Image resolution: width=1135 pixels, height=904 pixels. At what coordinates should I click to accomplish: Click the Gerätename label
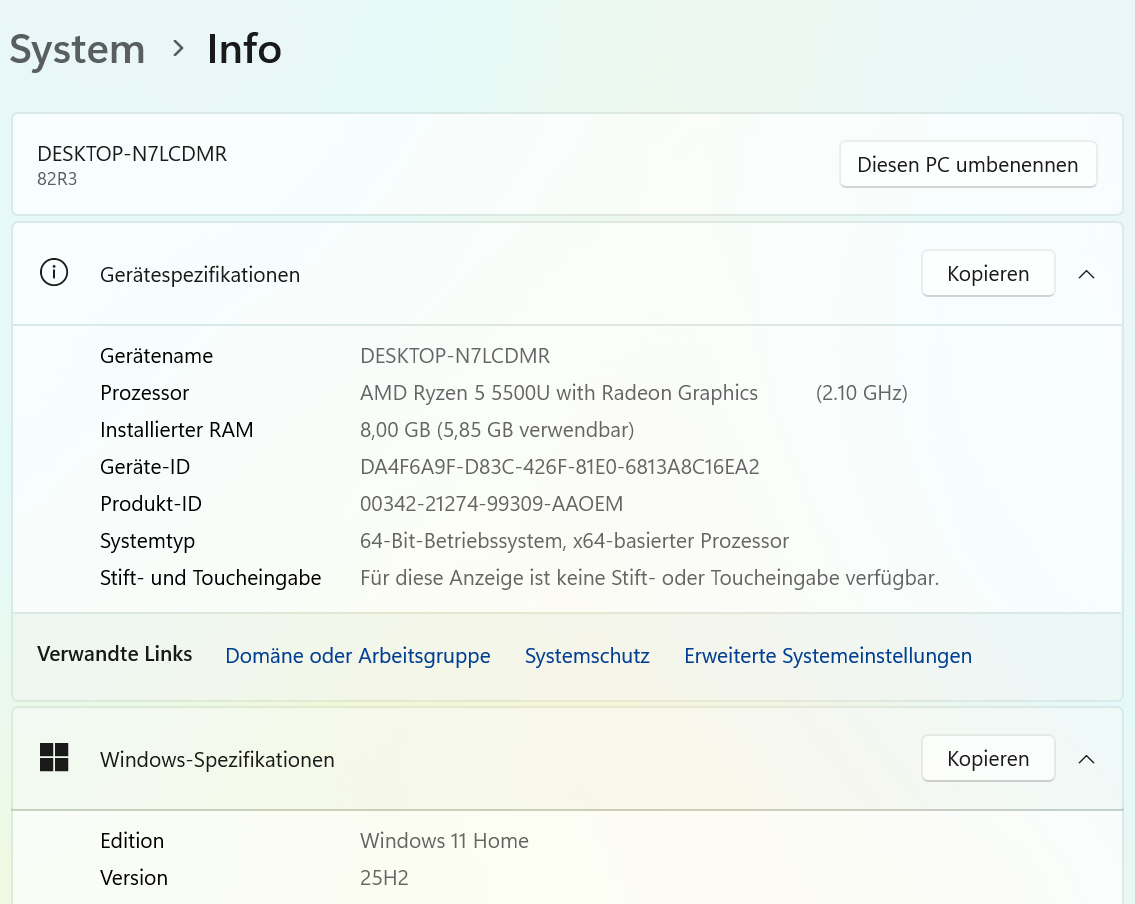pos(156,356)
